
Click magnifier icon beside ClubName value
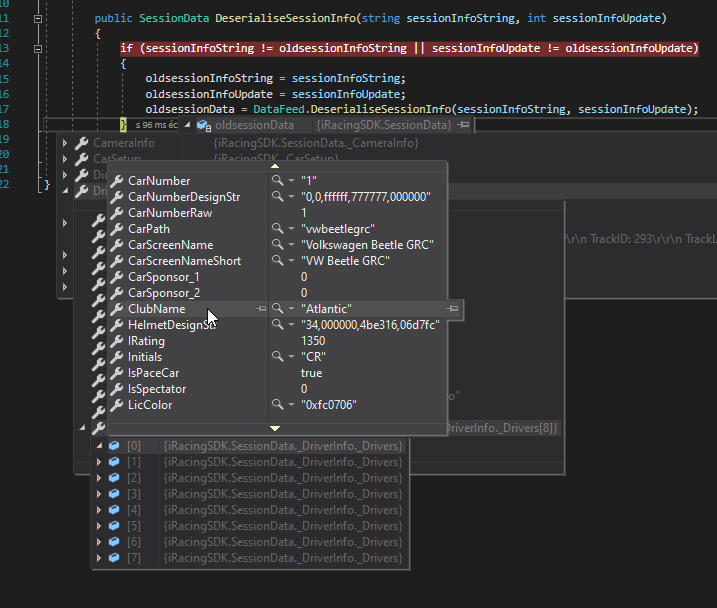pyautogui.click(x=277, y=308)
